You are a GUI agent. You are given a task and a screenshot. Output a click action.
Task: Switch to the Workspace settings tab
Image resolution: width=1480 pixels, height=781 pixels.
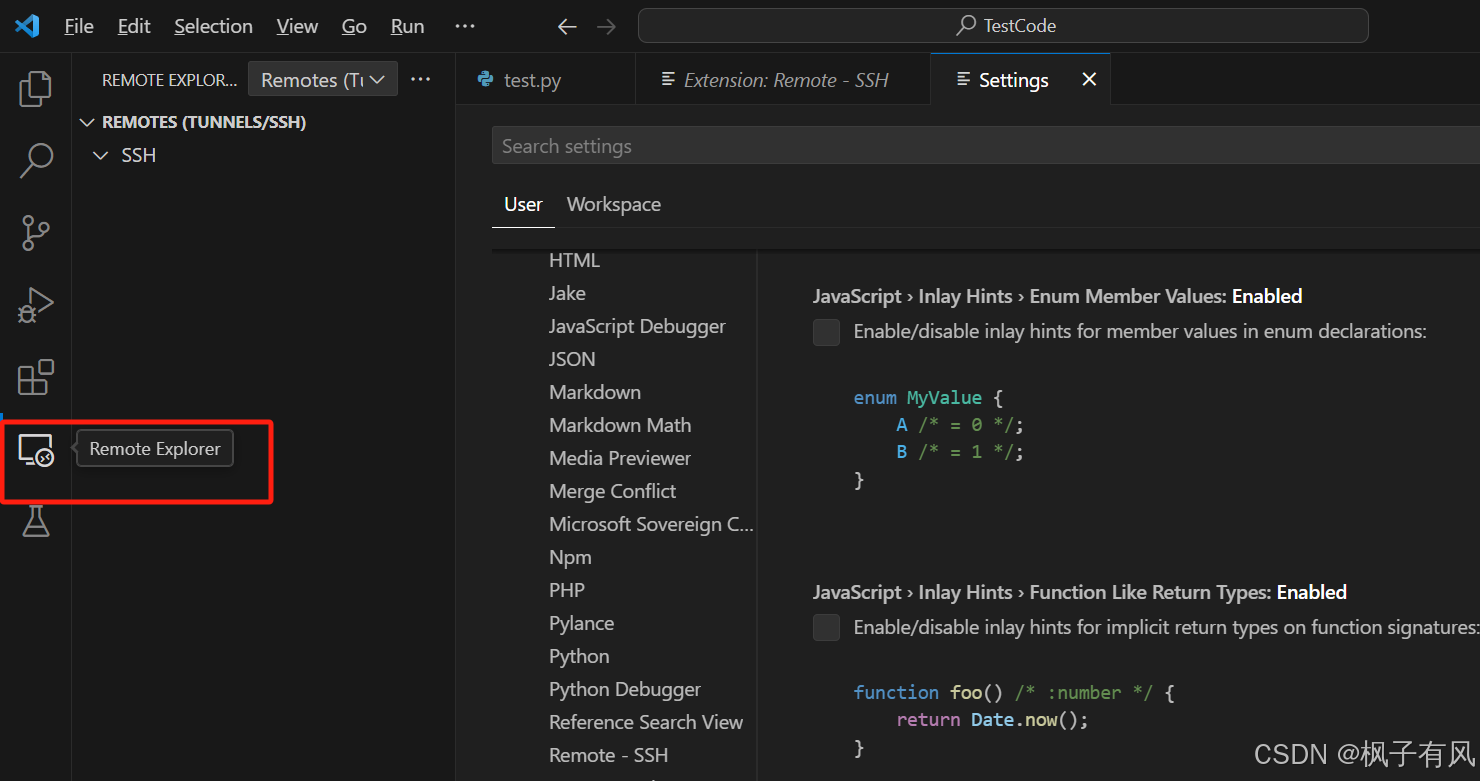coord(613,204)
